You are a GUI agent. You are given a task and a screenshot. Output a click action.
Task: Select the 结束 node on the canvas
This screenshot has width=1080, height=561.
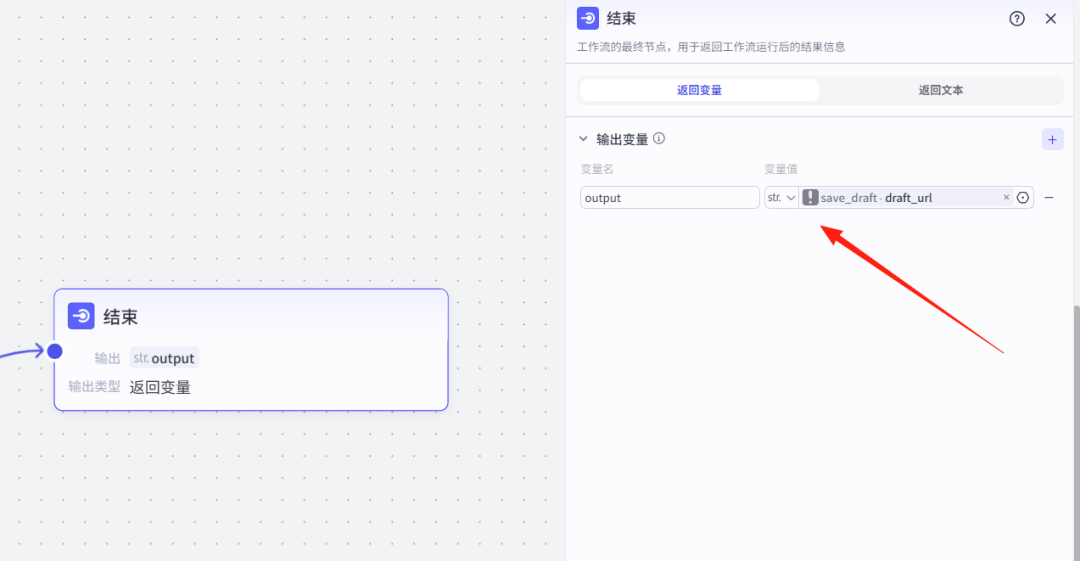click(251, 350)
